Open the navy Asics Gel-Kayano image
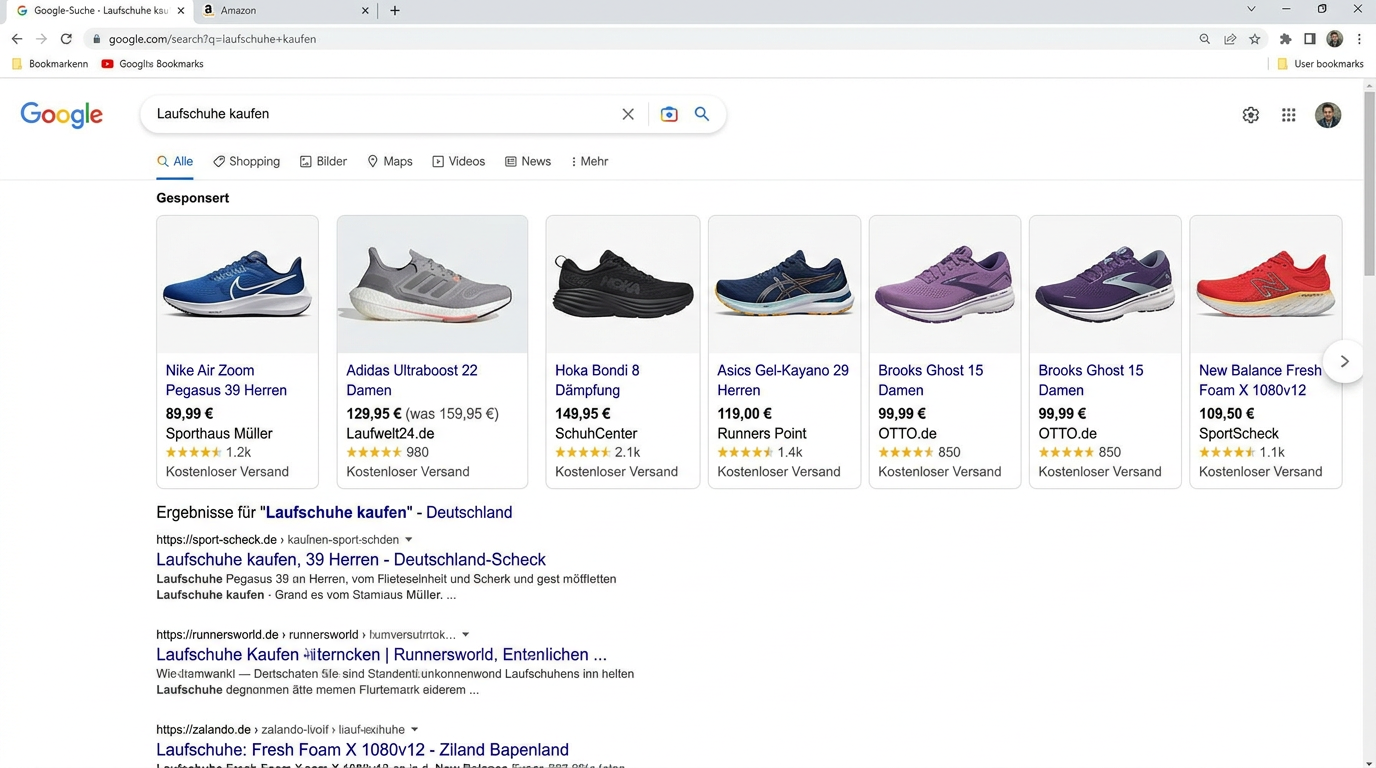 coord(784,284)
